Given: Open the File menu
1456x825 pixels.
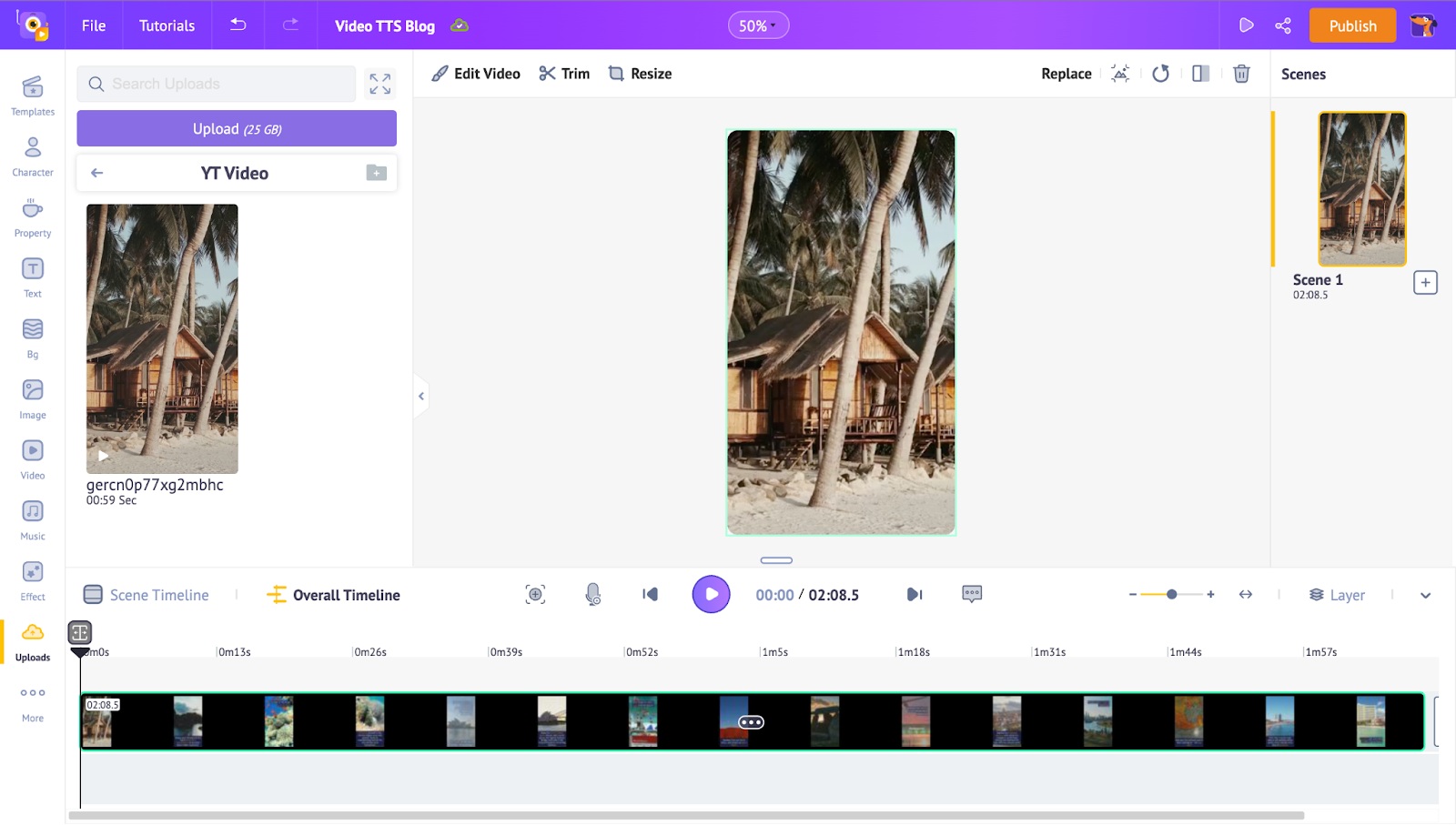Looking at the screenshot, I should click(94, 25).
